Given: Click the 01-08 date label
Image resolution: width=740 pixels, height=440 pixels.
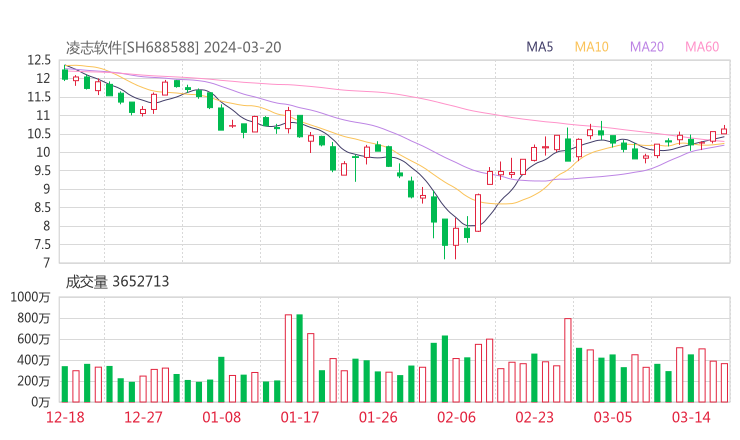Looking at the screenshot, I should click(x=221, y=417).
